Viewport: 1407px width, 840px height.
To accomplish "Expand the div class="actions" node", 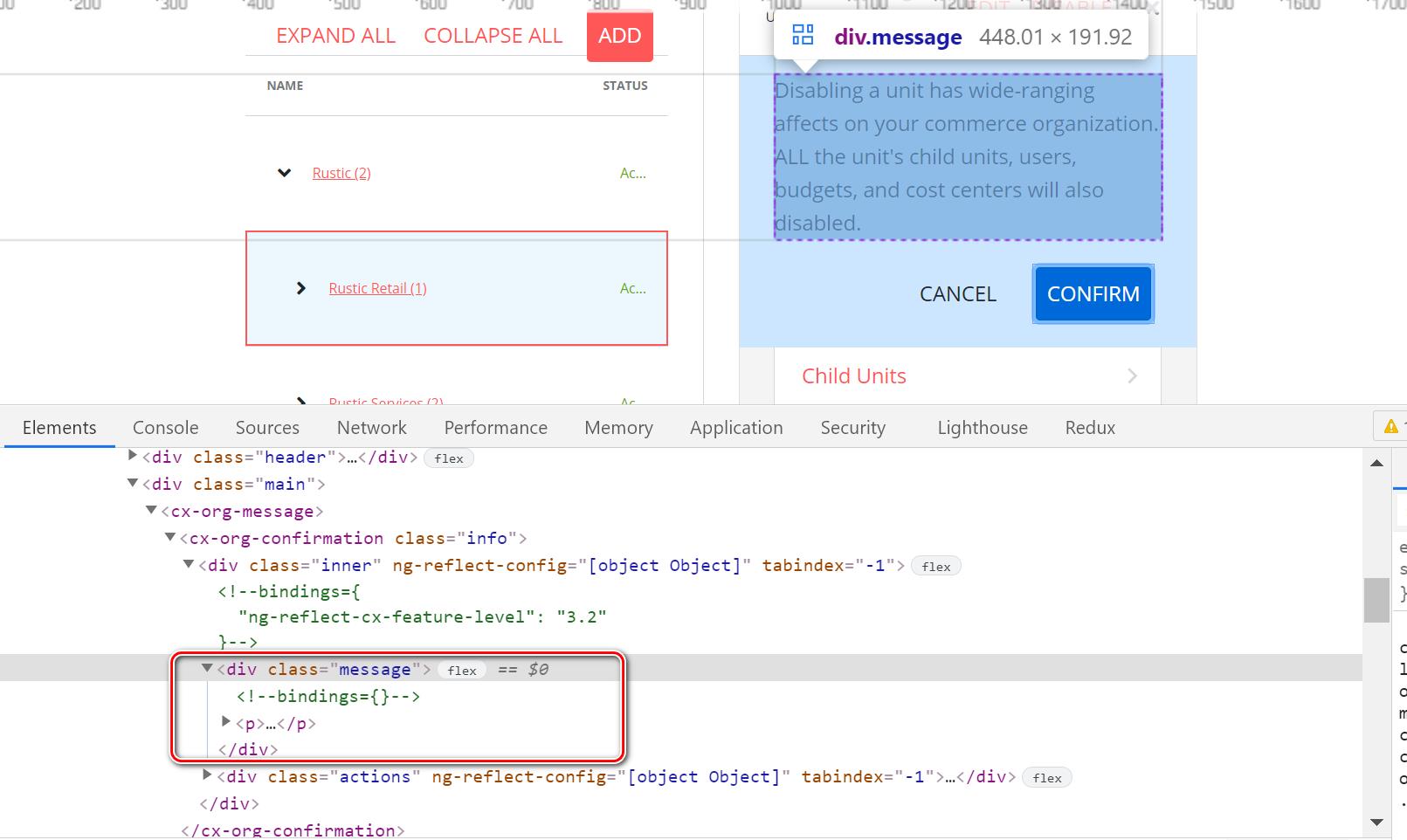I will point(207,775).
